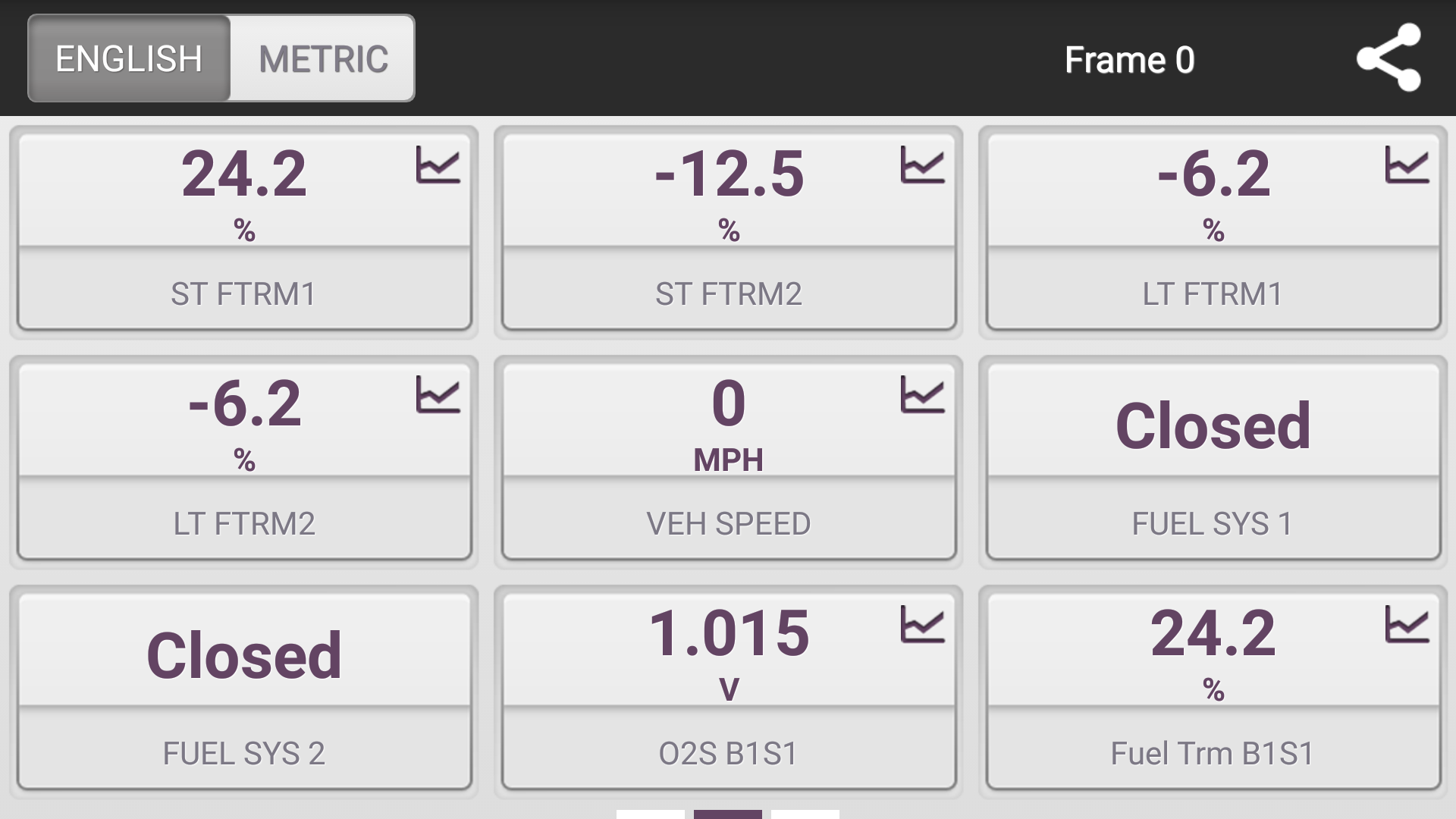Viewport: 1456px width, 819px height.
Task: Go to the third page indicator
Action: [805, 814]
